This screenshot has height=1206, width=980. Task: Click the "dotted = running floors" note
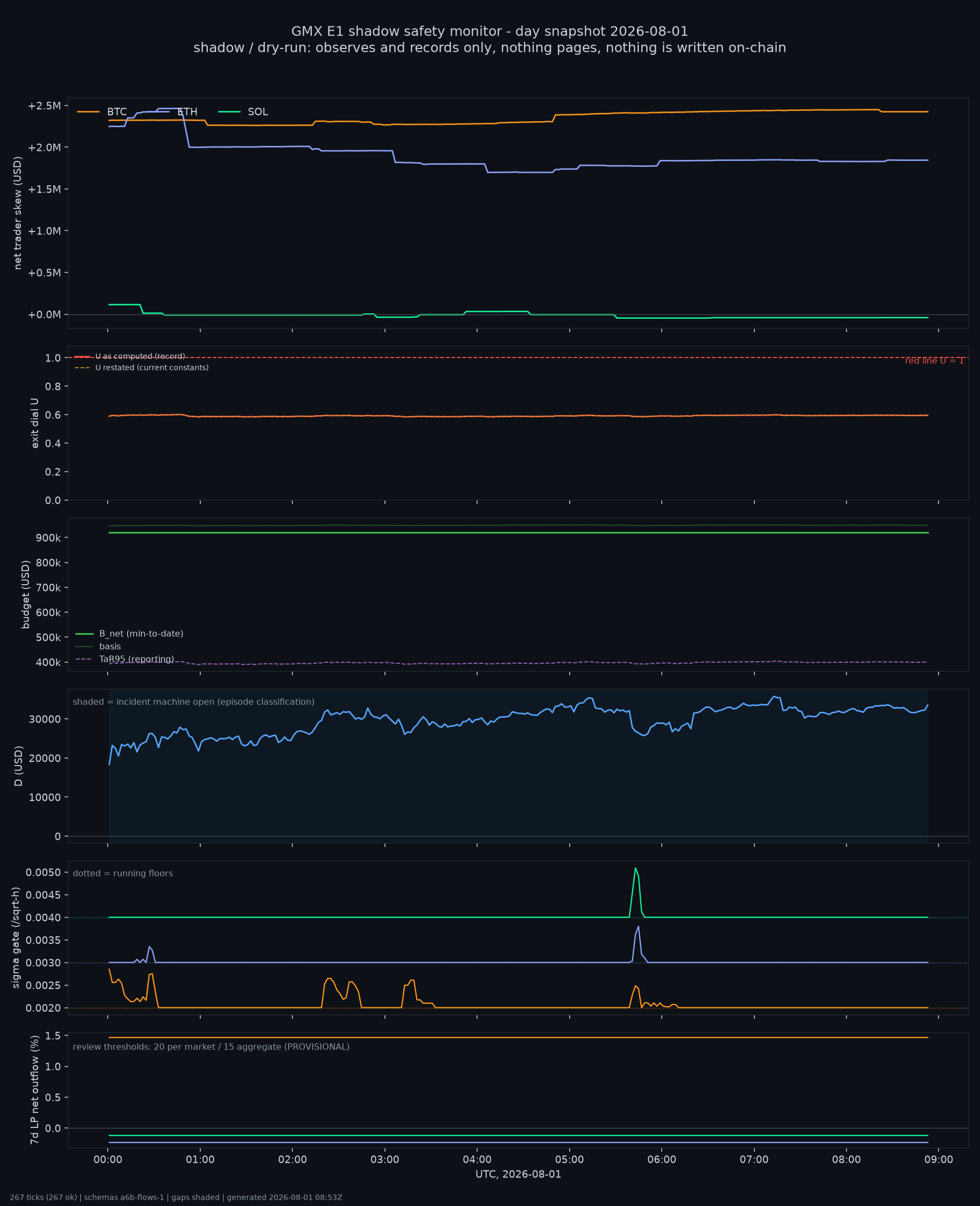[123, 874]
